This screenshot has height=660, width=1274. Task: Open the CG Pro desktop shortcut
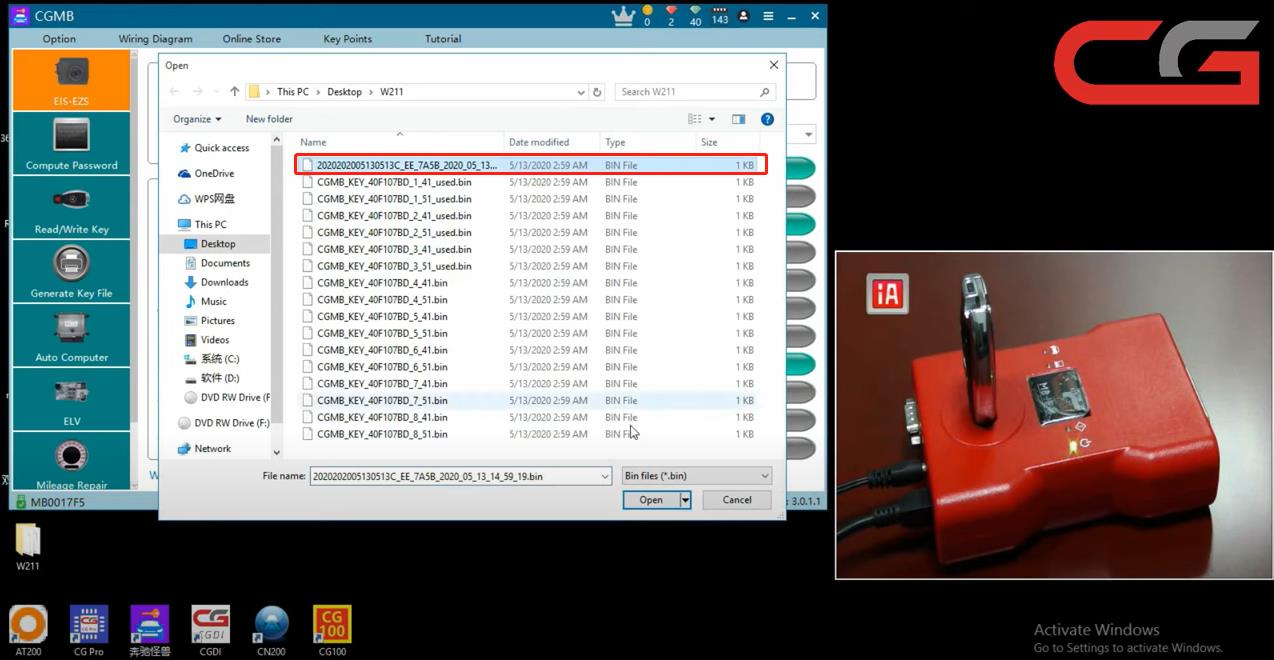(x=88, y=630)
